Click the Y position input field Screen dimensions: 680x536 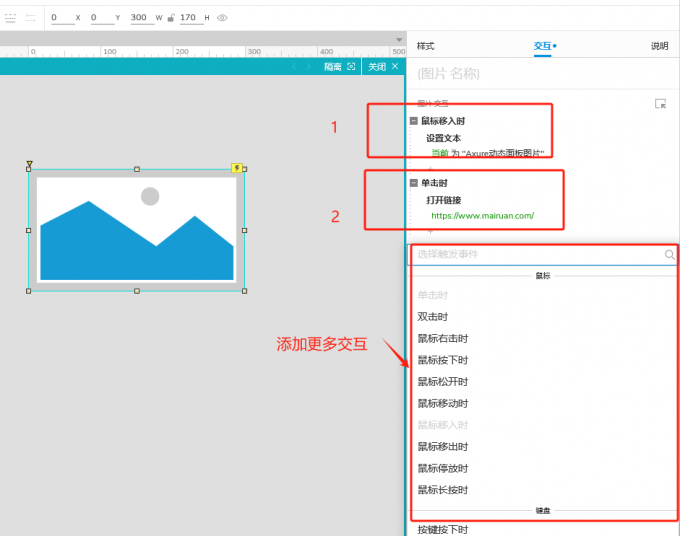pyautogui.click(x=102, y=18)
